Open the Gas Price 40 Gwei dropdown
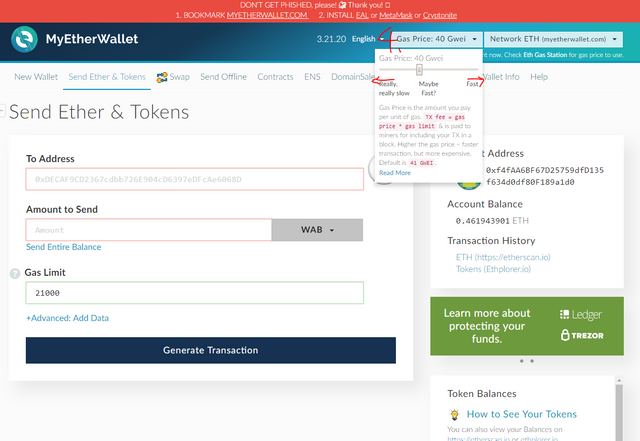This screenshot has height=441, width=640. click(x=437, y=39)
